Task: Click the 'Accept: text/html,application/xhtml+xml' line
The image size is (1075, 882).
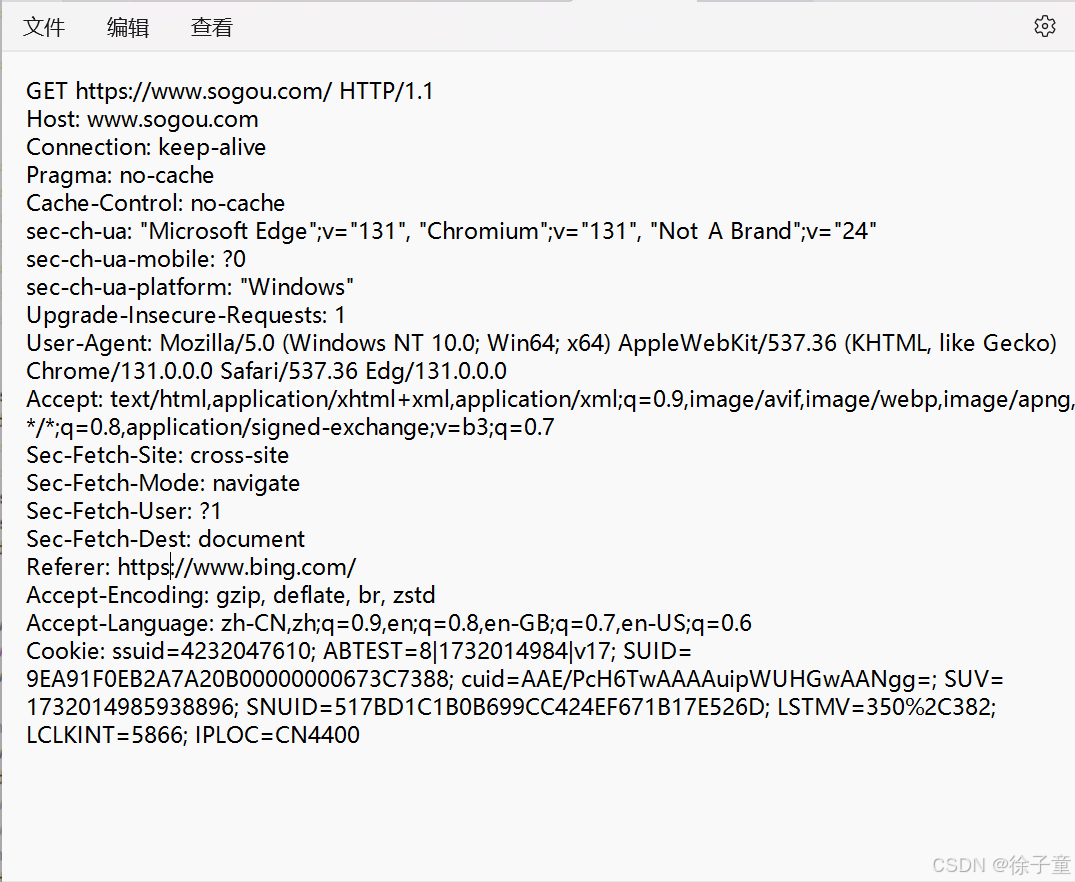Action: pyautogui.click(x=550, y=399)
